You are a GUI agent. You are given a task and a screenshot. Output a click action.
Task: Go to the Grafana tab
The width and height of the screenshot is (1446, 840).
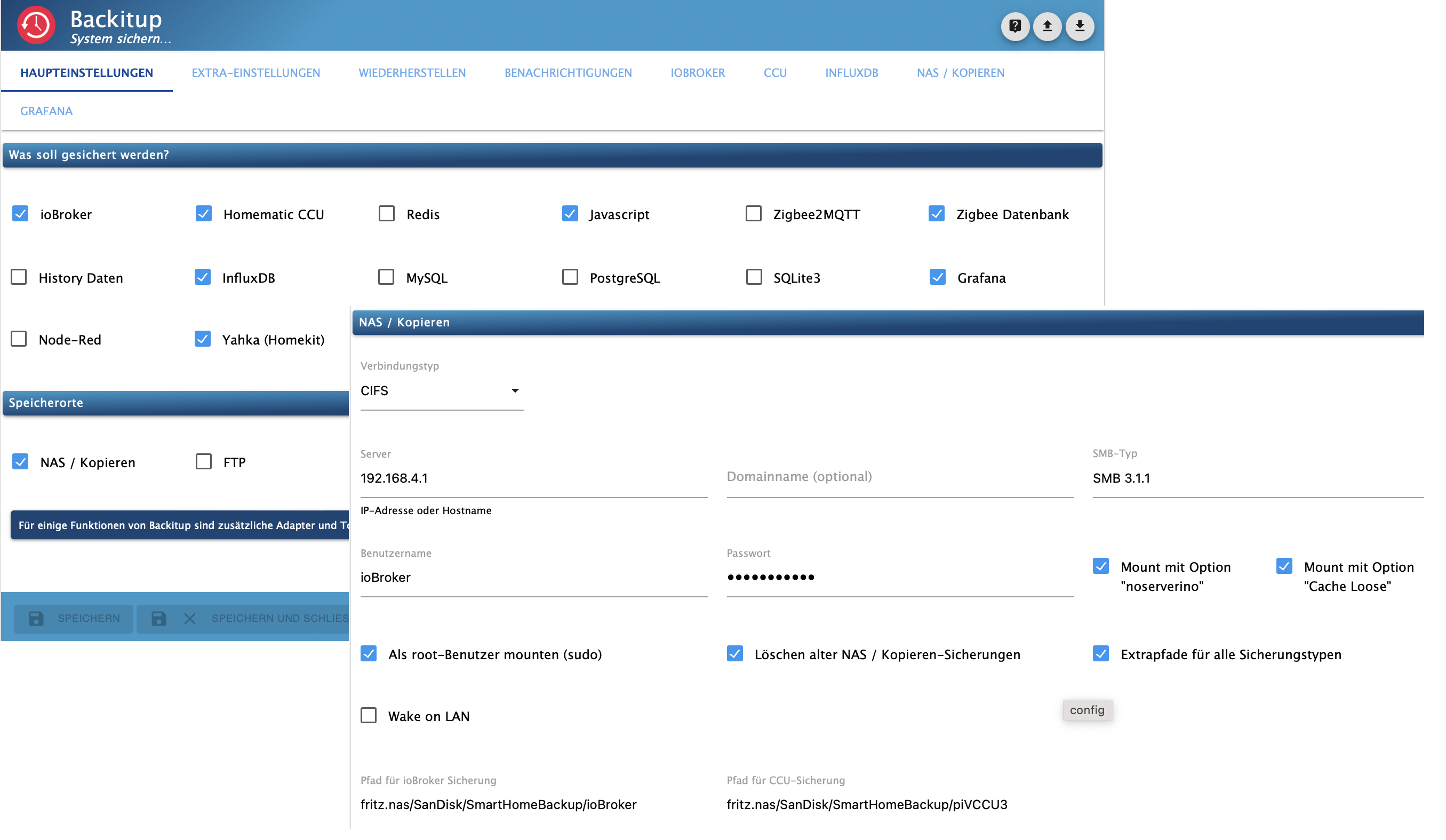[x=46, y=111]
